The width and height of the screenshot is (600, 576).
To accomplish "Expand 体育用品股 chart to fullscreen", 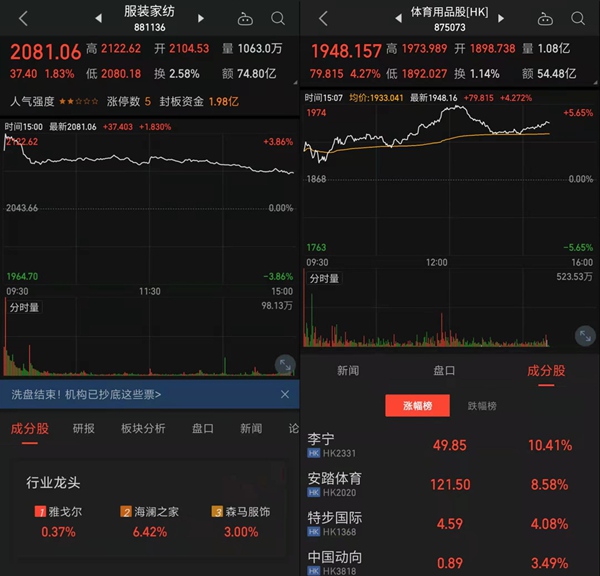I will coord(585,336).
